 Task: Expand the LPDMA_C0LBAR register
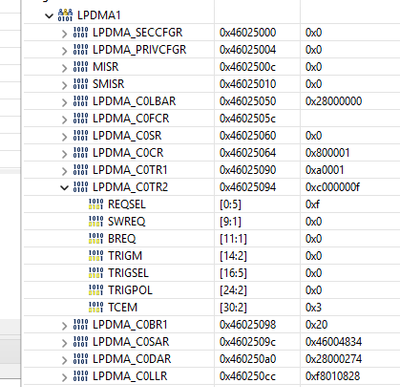click(x=64, y=102)
